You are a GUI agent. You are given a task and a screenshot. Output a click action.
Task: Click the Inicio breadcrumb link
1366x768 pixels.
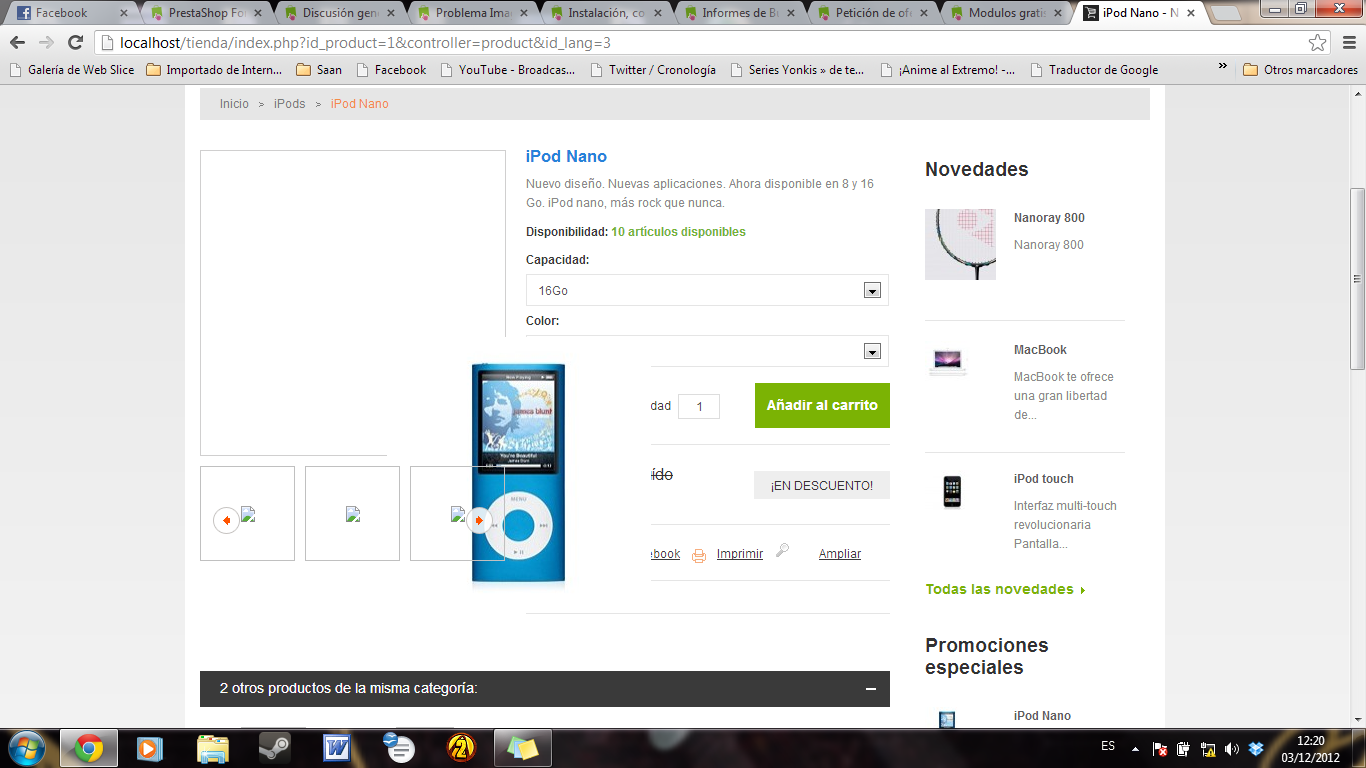(x=234, y=104)
